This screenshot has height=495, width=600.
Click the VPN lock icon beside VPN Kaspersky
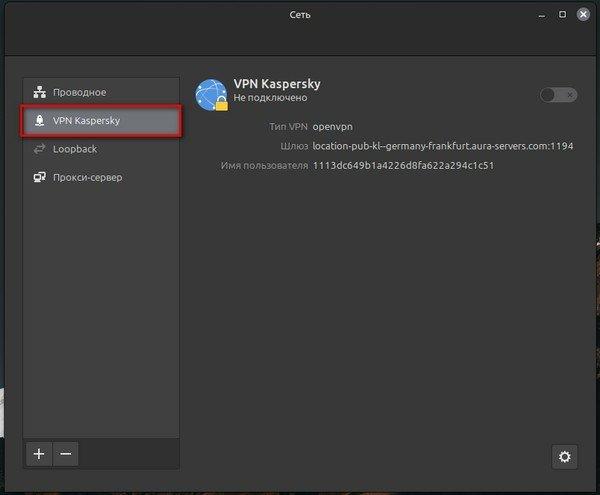pyautogui.click(x=39, y=121)
